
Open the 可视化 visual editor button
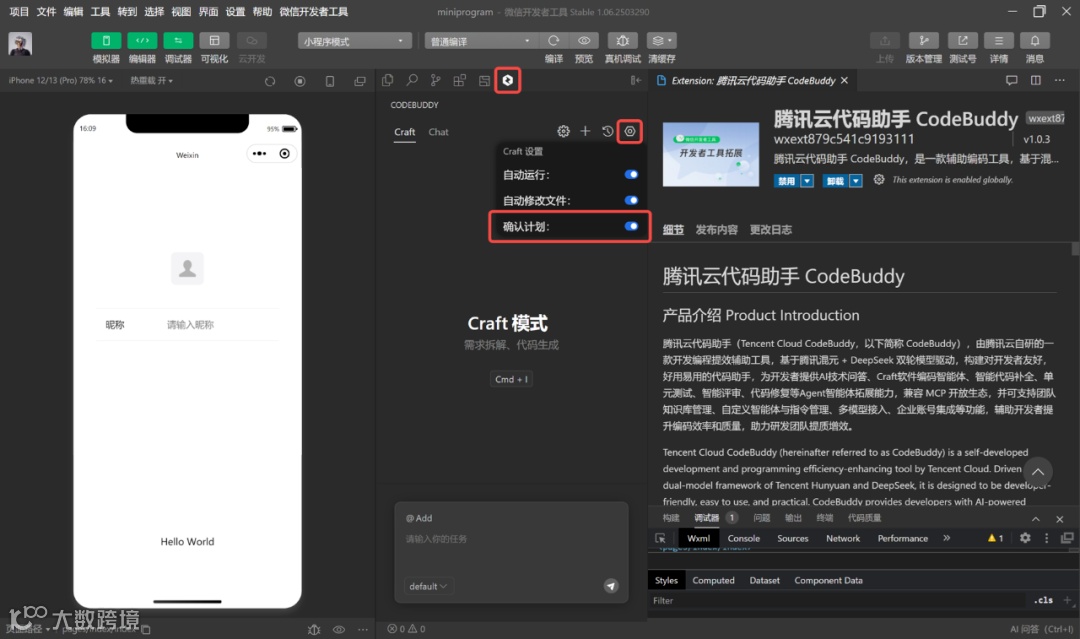pyautogui.click(x=214, y=41)
